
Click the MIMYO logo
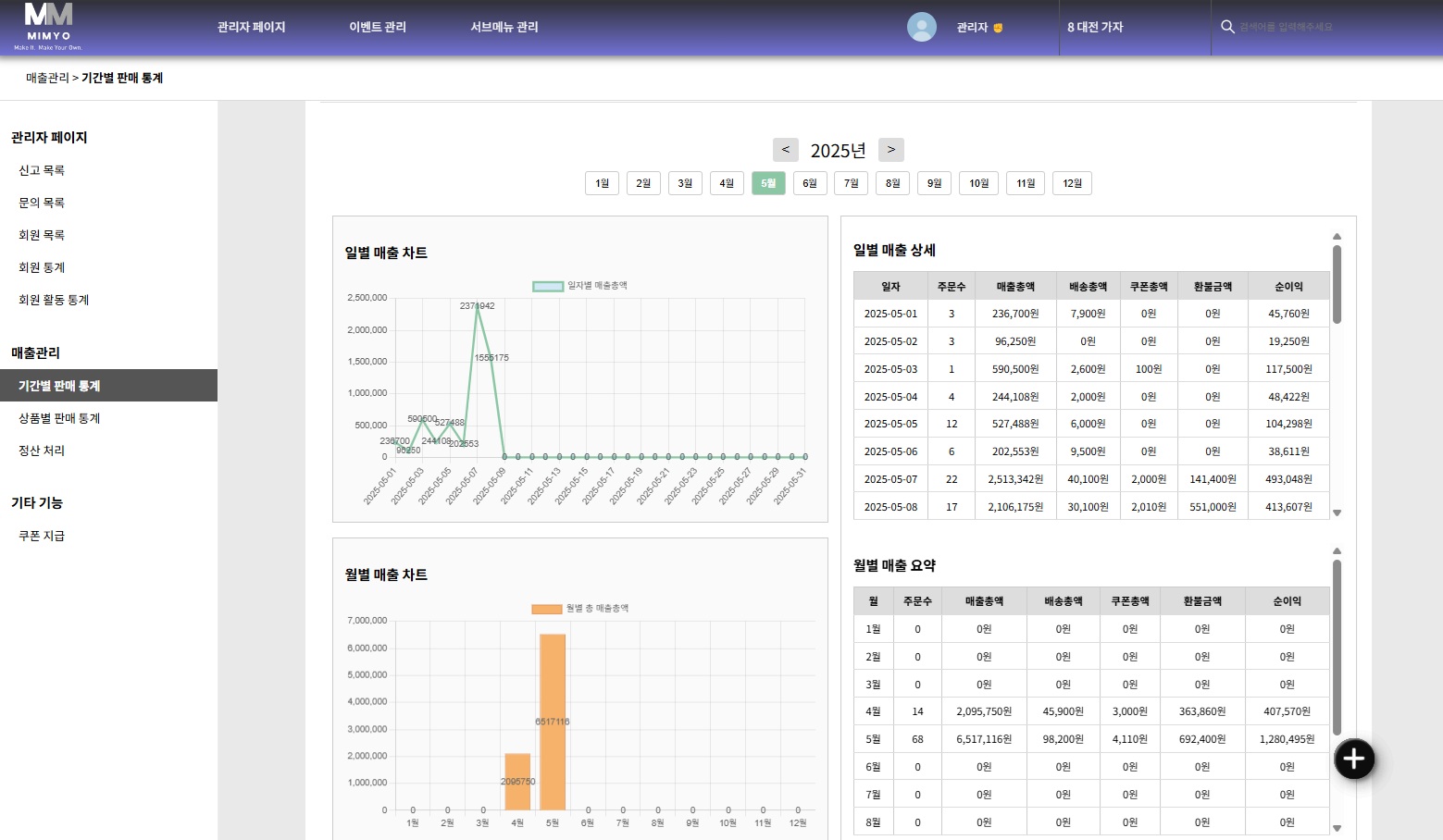48,27
